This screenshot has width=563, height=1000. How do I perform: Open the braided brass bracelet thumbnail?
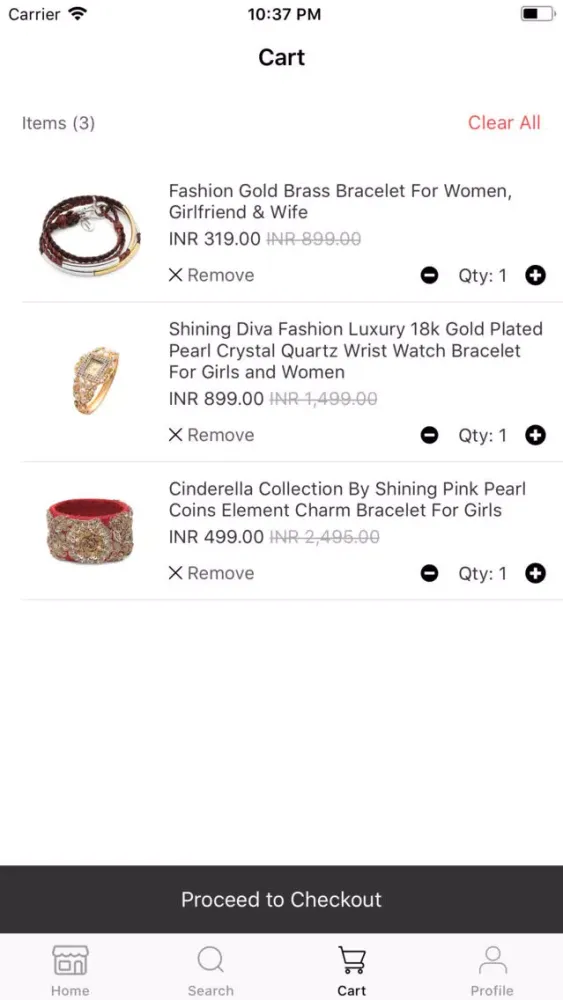(x=90, y=235)
